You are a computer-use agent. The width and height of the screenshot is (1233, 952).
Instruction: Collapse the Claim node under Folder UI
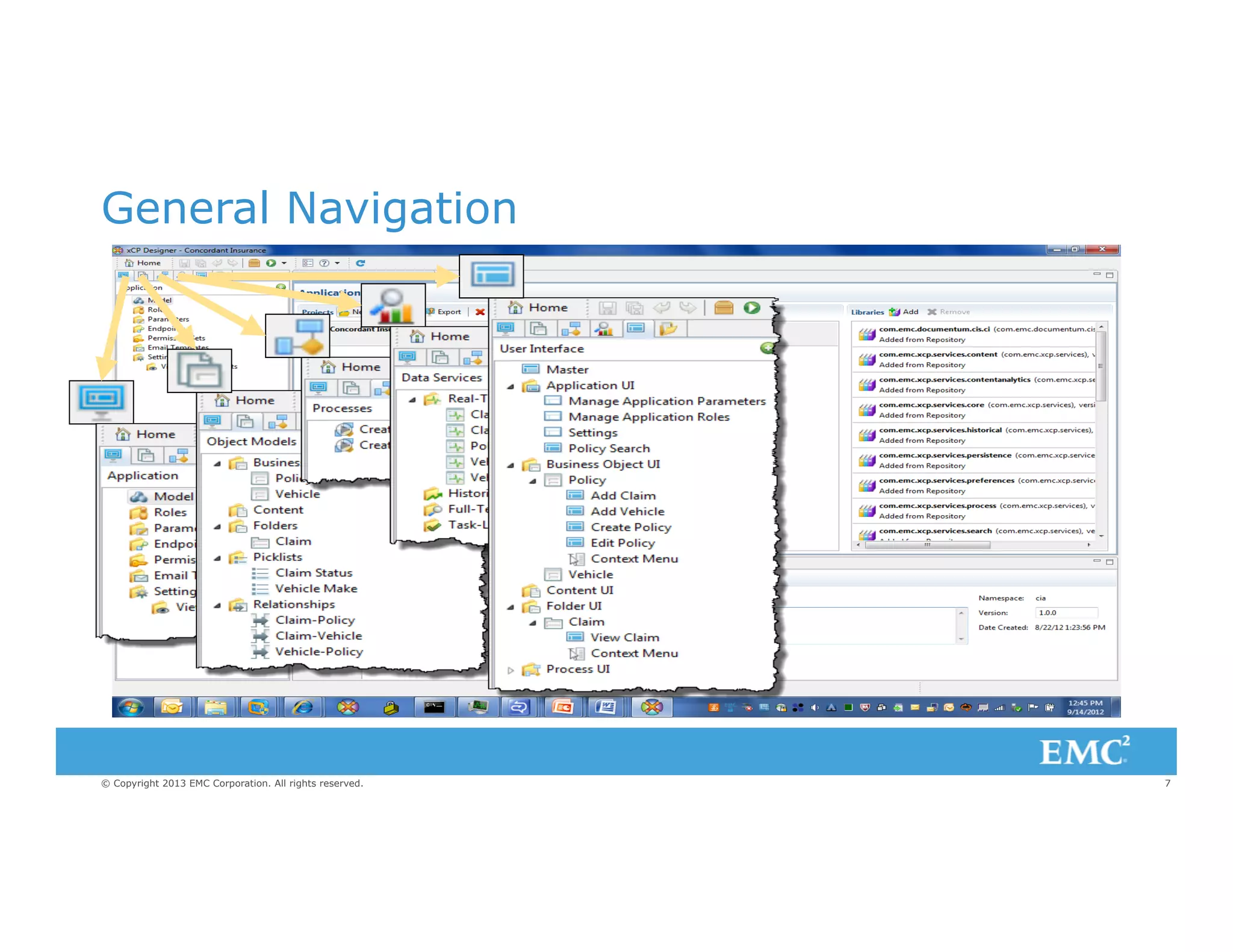(x=533, y=623)
